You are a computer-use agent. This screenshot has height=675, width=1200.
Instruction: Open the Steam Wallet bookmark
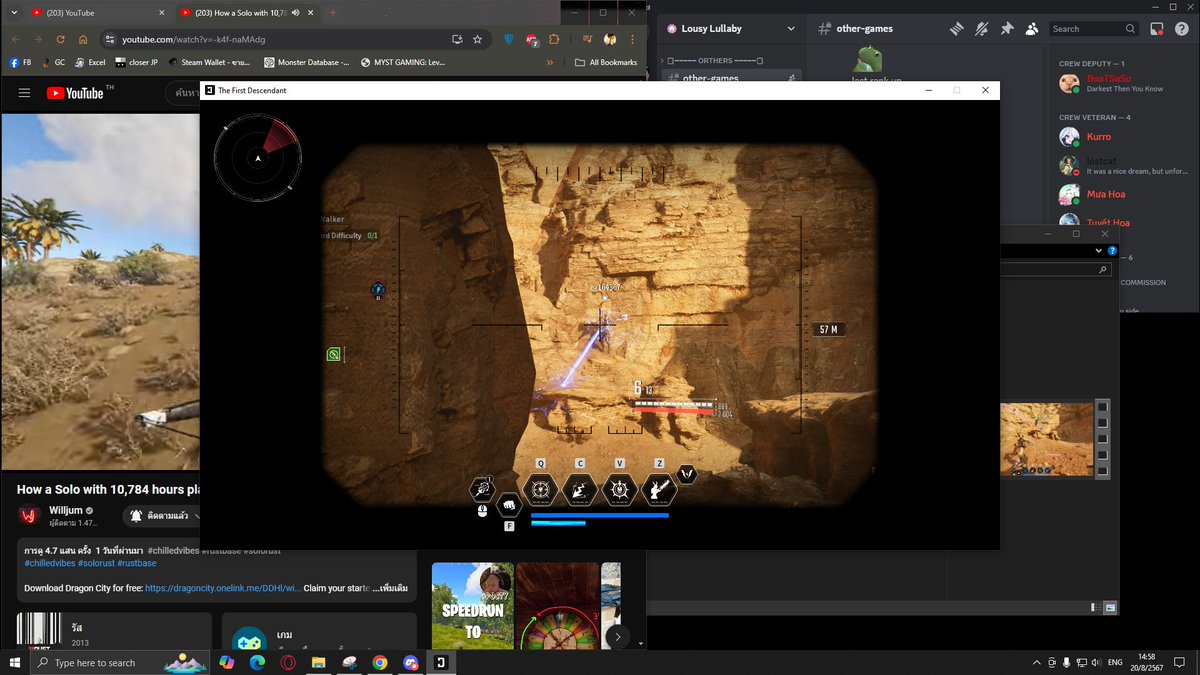point(211,62)
